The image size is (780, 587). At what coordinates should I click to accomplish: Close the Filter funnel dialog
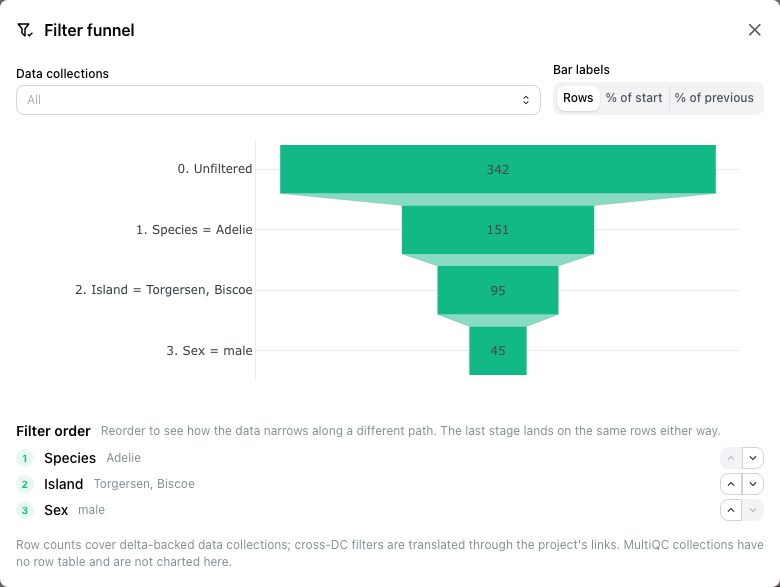click(x=754, y=30)
